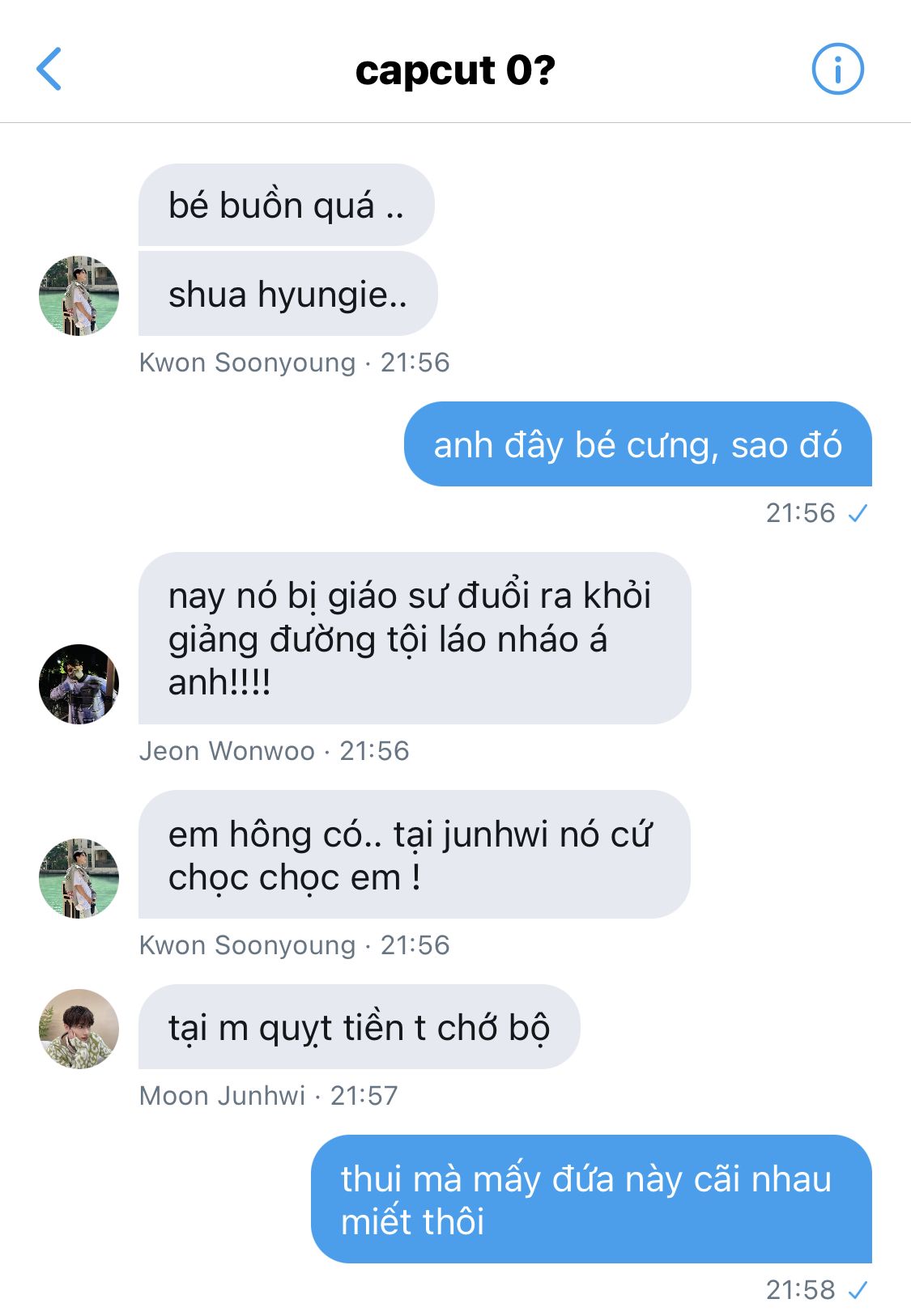Tap the capcut 0? group title
The image size is (911, 1316).
(455, 70)
